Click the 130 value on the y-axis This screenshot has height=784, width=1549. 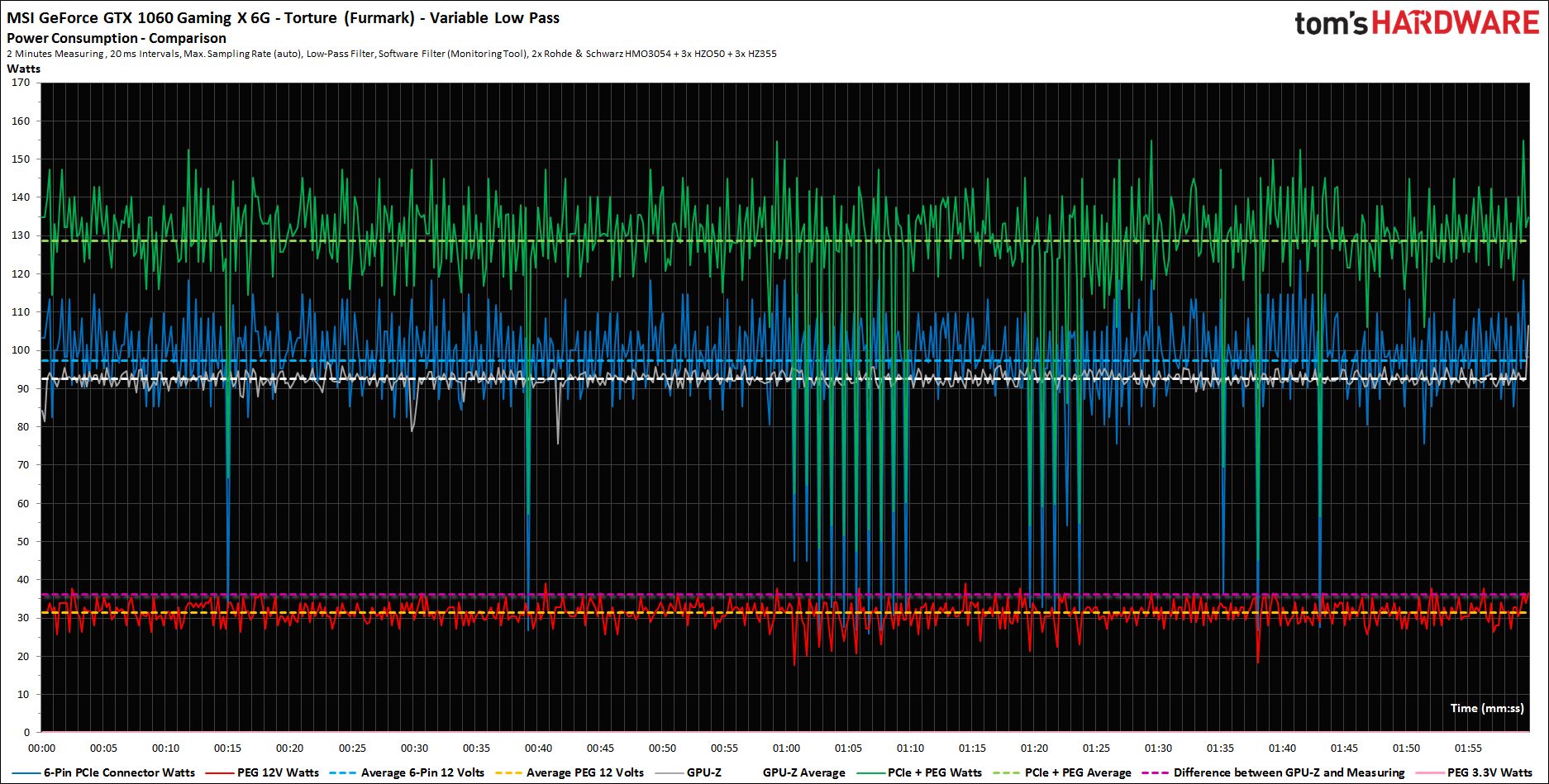coord(21,235)
